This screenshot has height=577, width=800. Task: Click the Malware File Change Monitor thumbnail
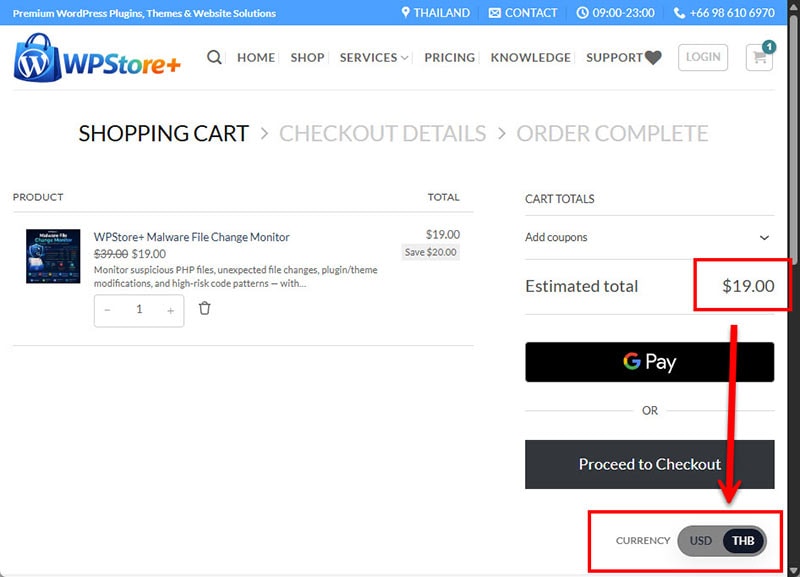(x=53, y=256)
